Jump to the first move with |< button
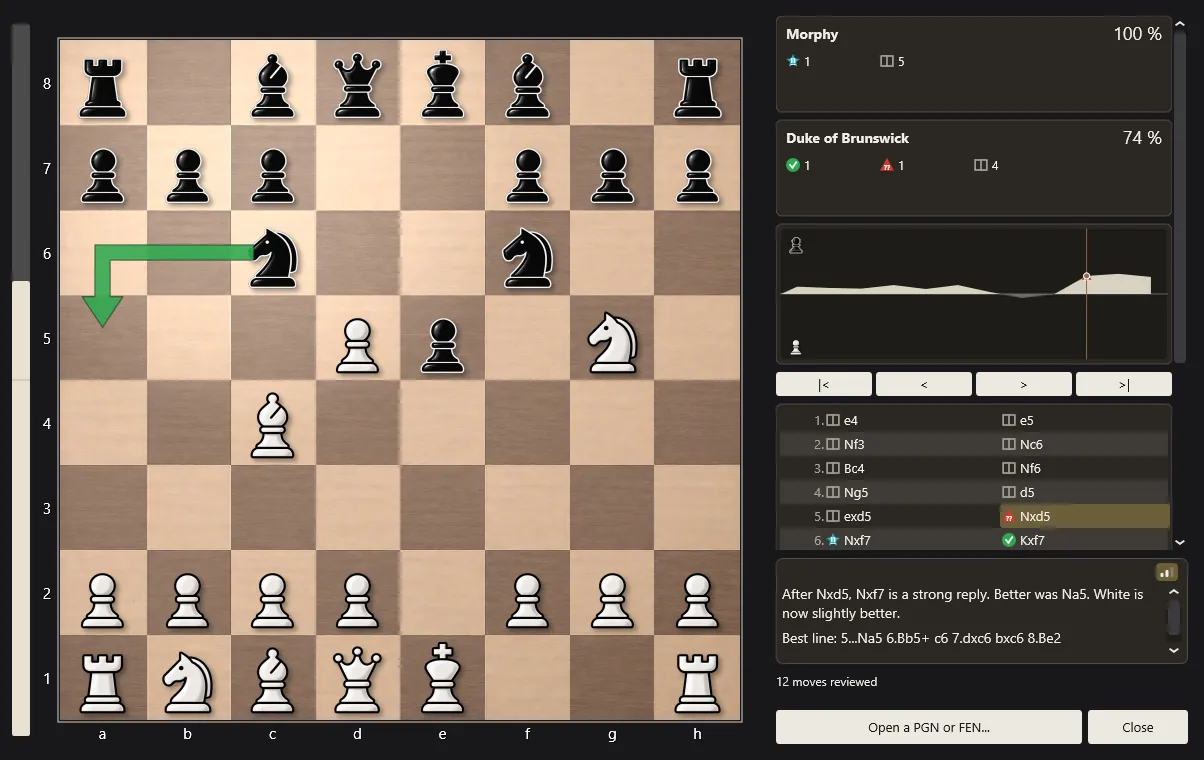This screenshot has width=1204, height=760. 824,384
